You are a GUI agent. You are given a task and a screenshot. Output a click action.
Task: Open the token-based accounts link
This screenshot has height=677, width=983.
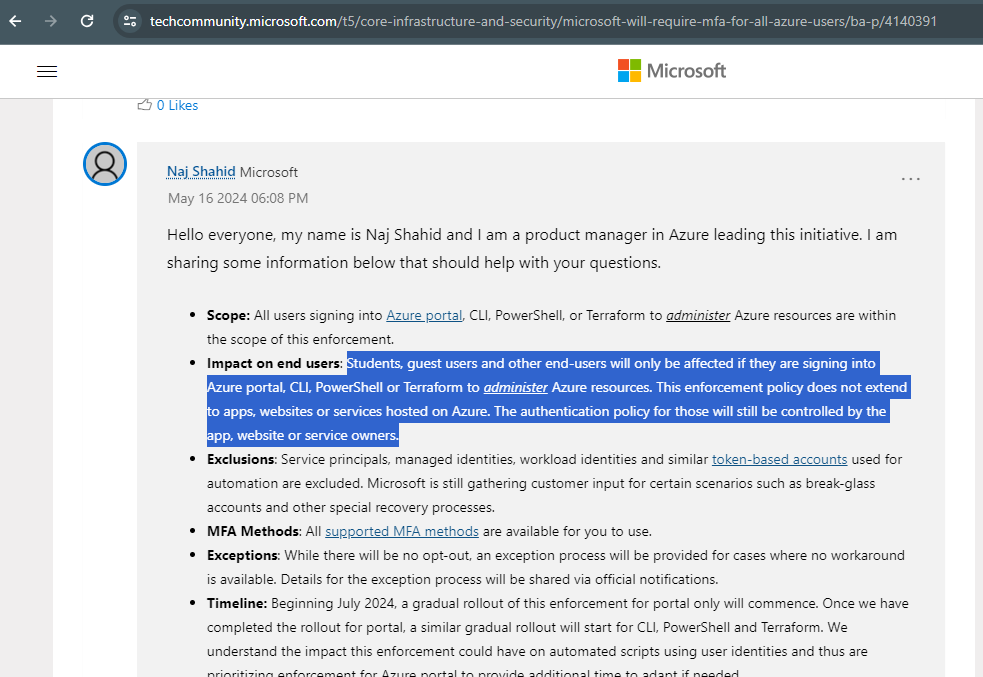[x=779, y=459]
